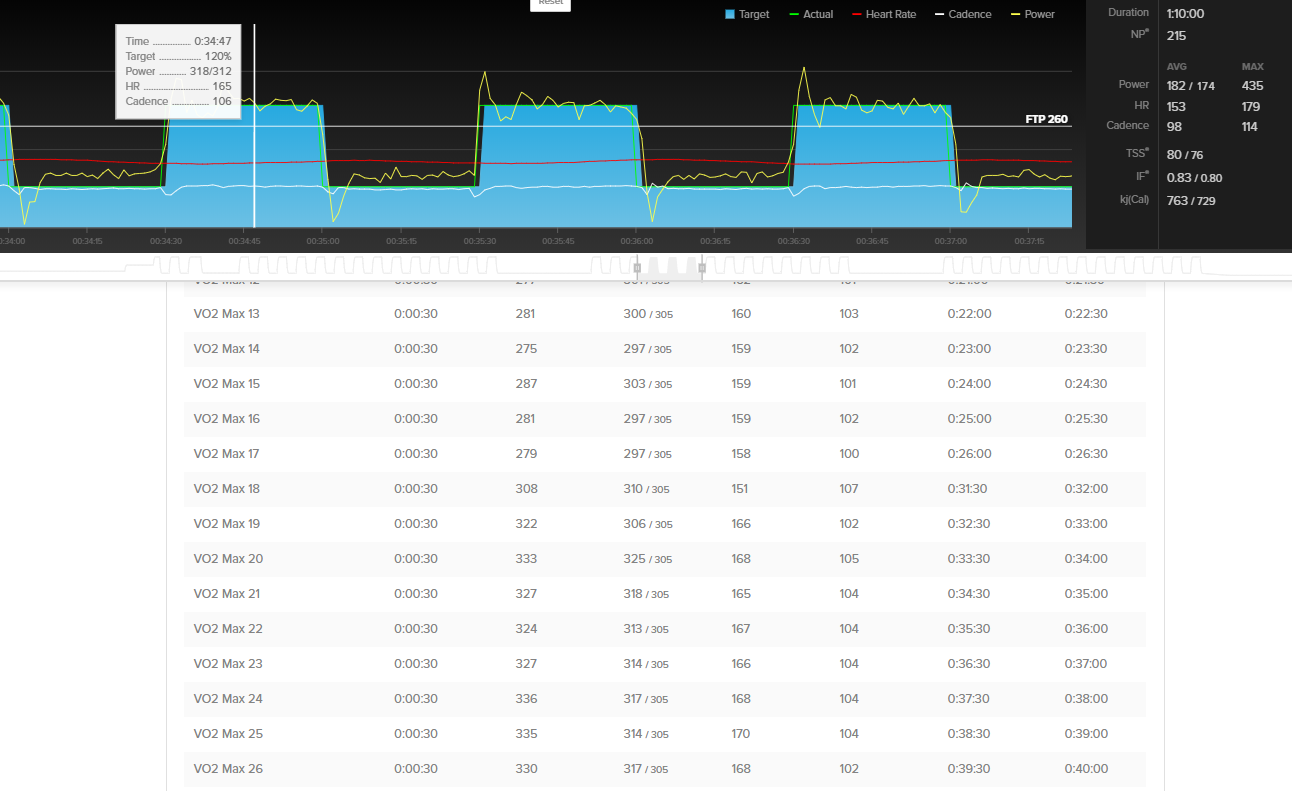This screenshot has width=1292, height=791.
Task: Toggle the Power legend entry
Action: coord(1033,14)
